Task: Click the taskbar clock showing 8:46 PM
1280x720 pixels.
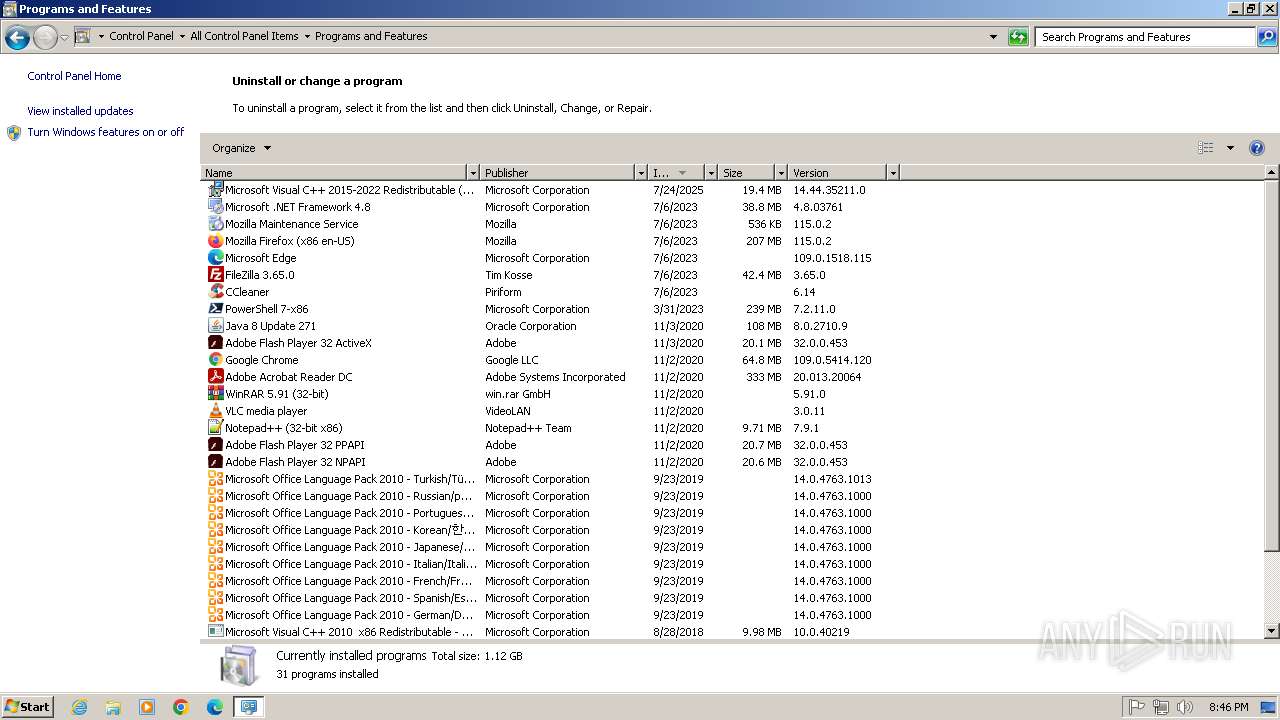Action: [x=1228, y=707]
